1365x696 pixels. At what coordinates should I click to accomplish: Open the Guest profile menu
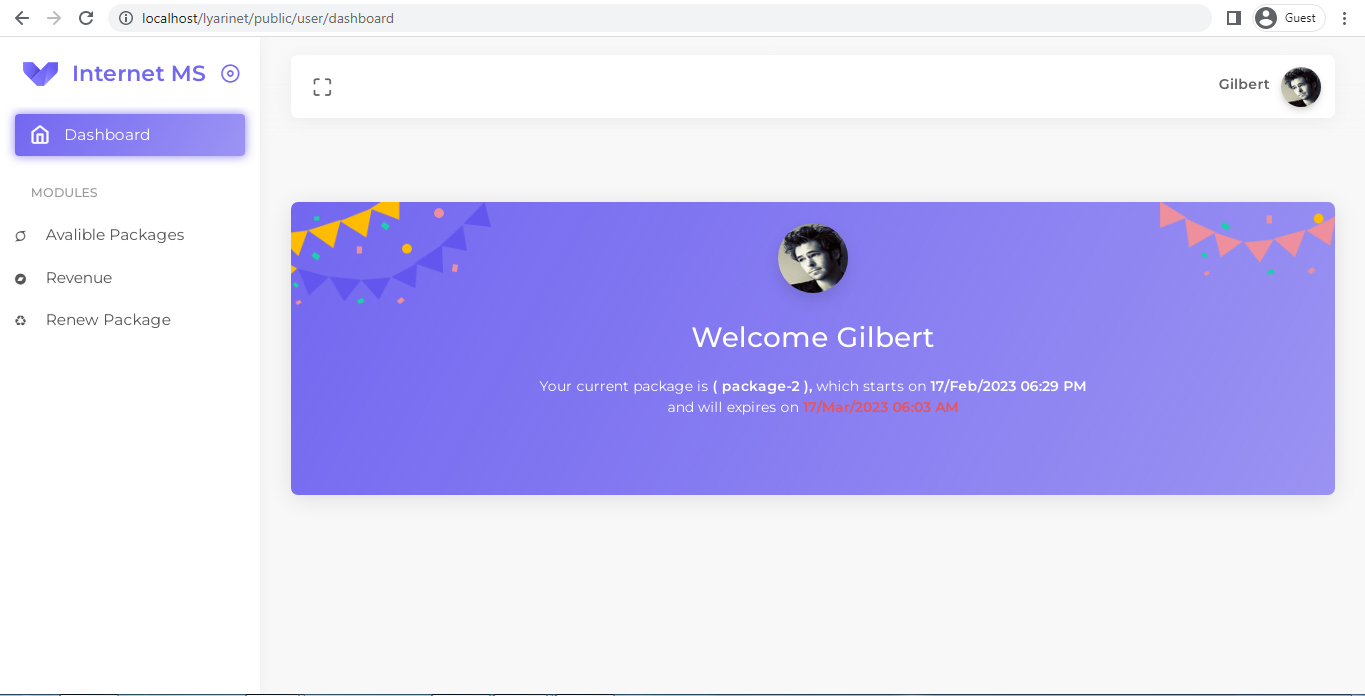tap(1288, 17)
